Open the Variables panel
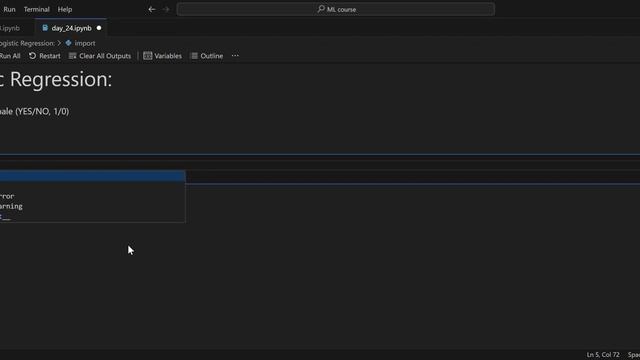 click(x=162, y=56)
